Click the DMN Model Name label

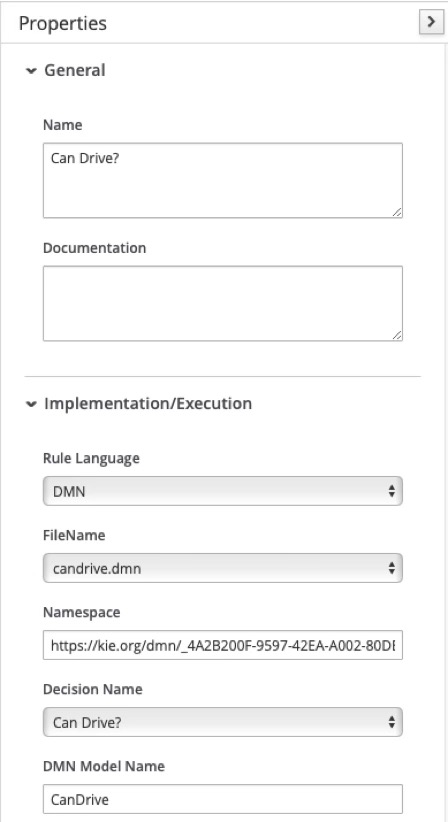(104, 766)
